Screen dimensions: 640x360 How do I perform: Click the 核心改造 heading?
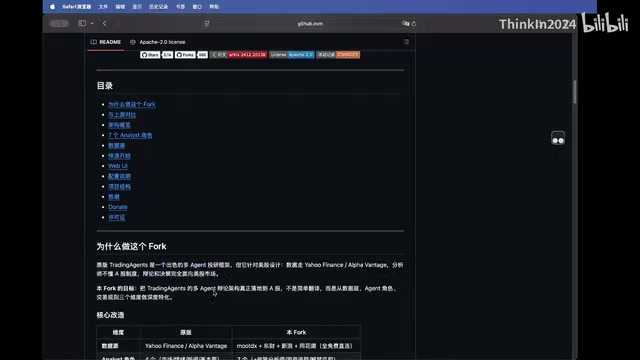tap(110, 315)
